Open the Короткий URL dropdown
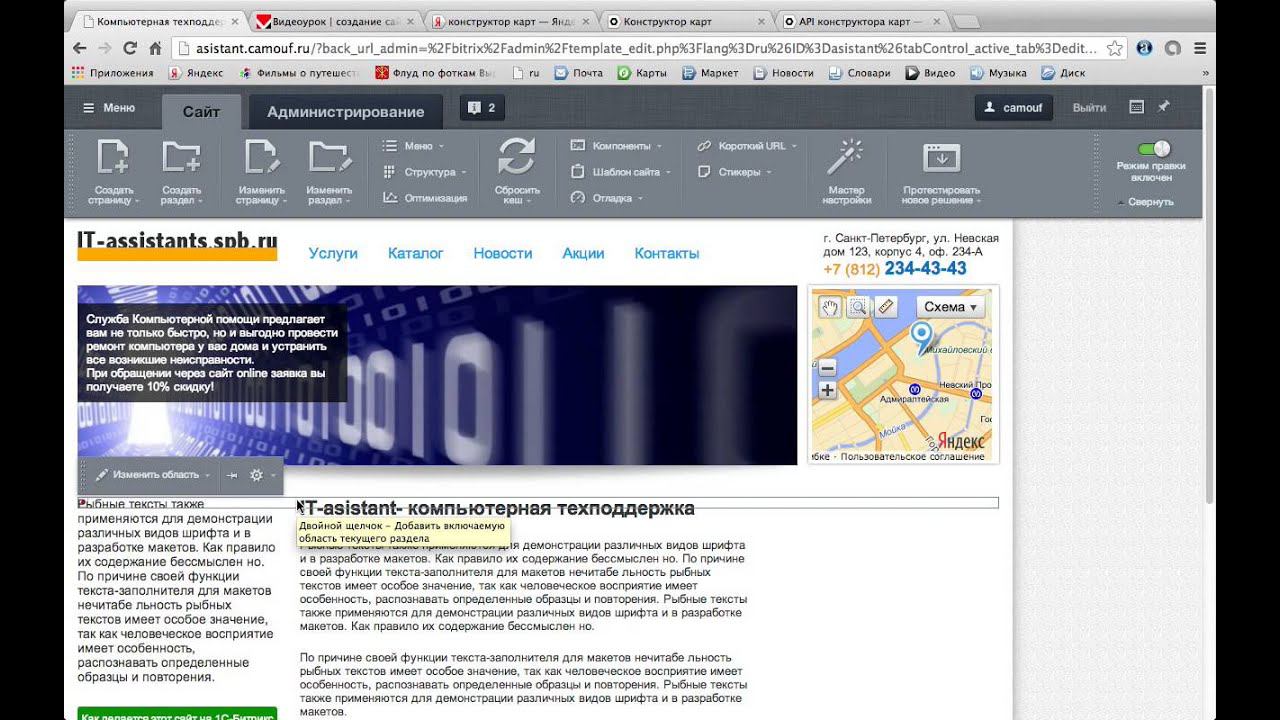 pyautogui.click(x=746, y=146)
